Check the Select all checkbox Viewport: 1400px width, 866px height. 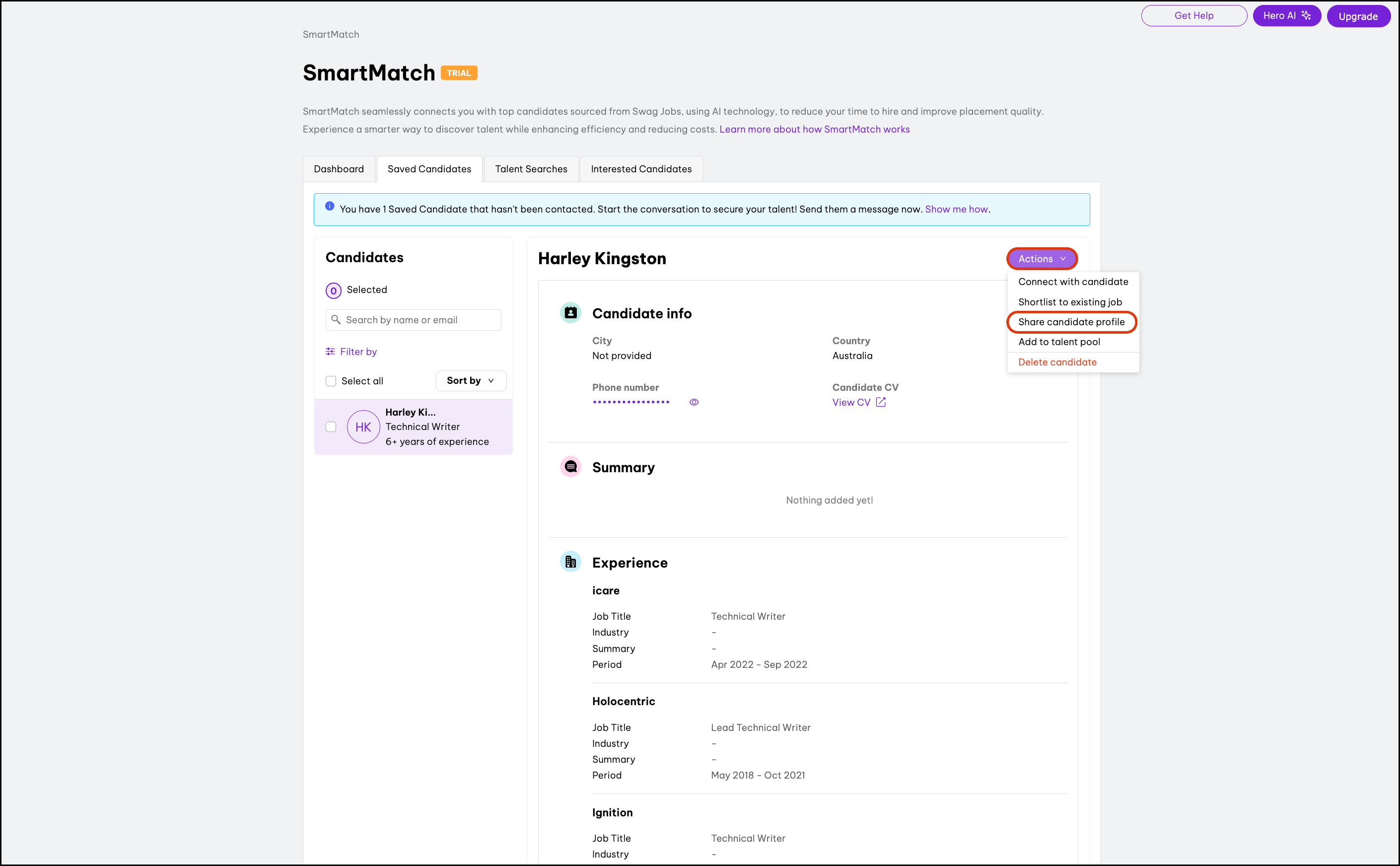point(331,381)
